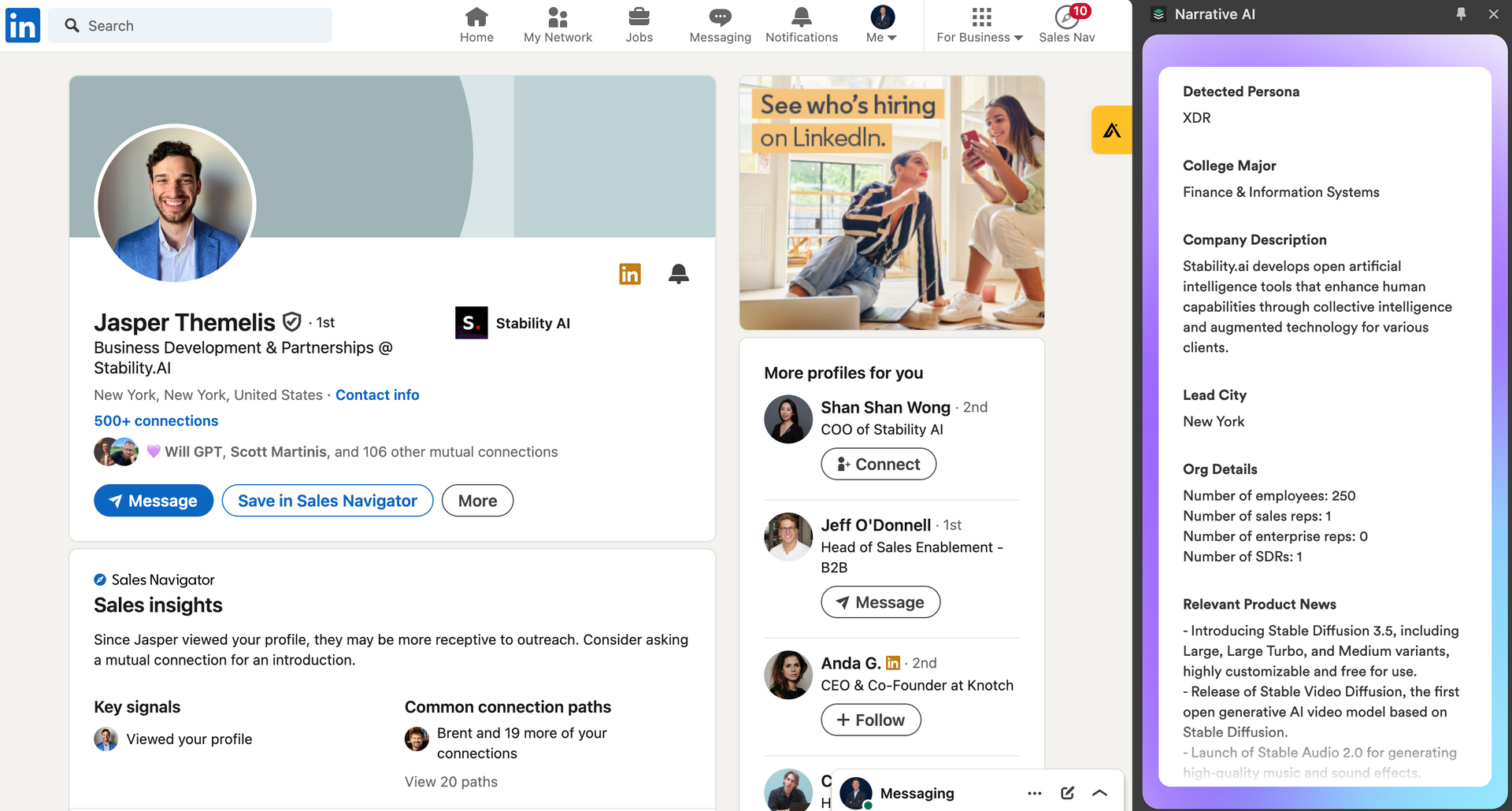1512x811 pixels.
Task: Open Messaging overlay options (three dots)
Action: tap(1035, 793)
